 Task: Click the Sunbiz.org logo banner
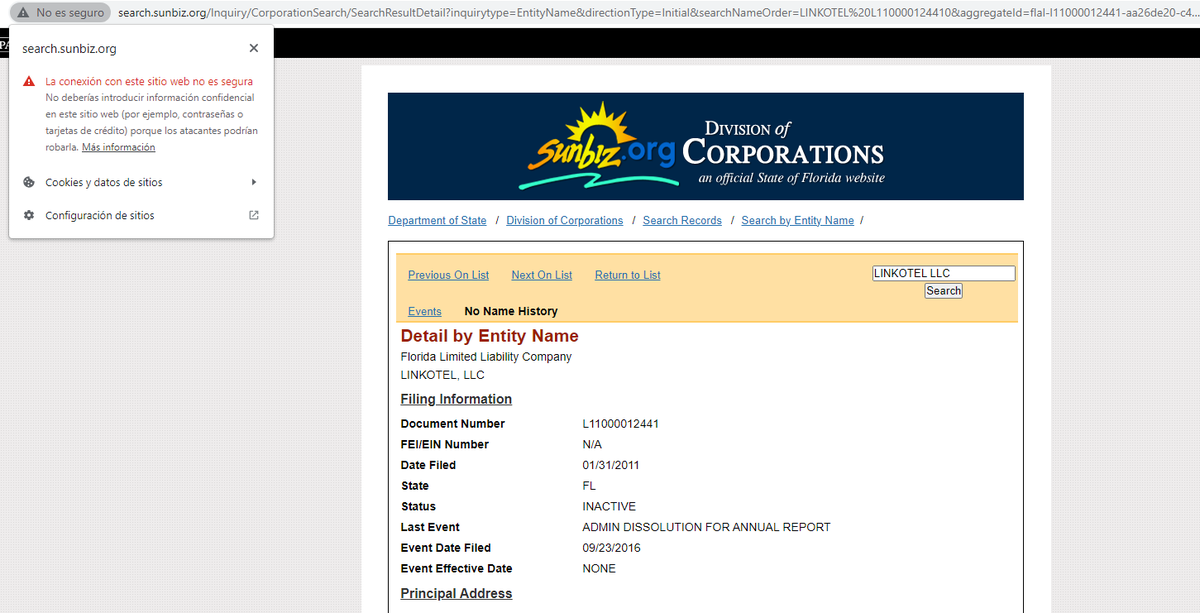tap(705, 146)
